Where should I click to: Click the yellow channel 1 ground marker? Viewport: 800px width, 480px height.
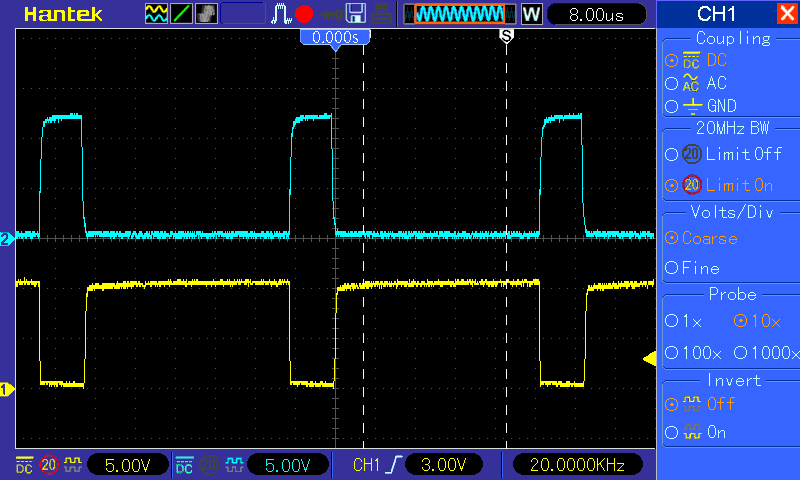(7, 390)
